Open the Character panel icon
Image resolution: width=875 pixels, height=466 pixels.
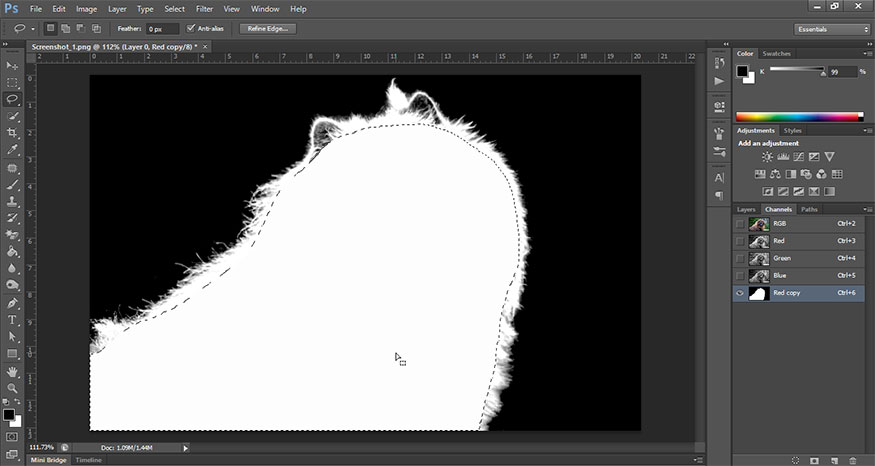[719, 178]
